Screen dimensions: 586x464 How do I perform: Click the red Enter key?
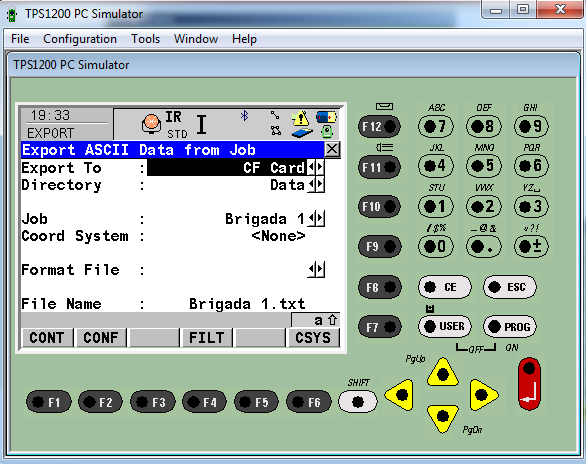529,384
